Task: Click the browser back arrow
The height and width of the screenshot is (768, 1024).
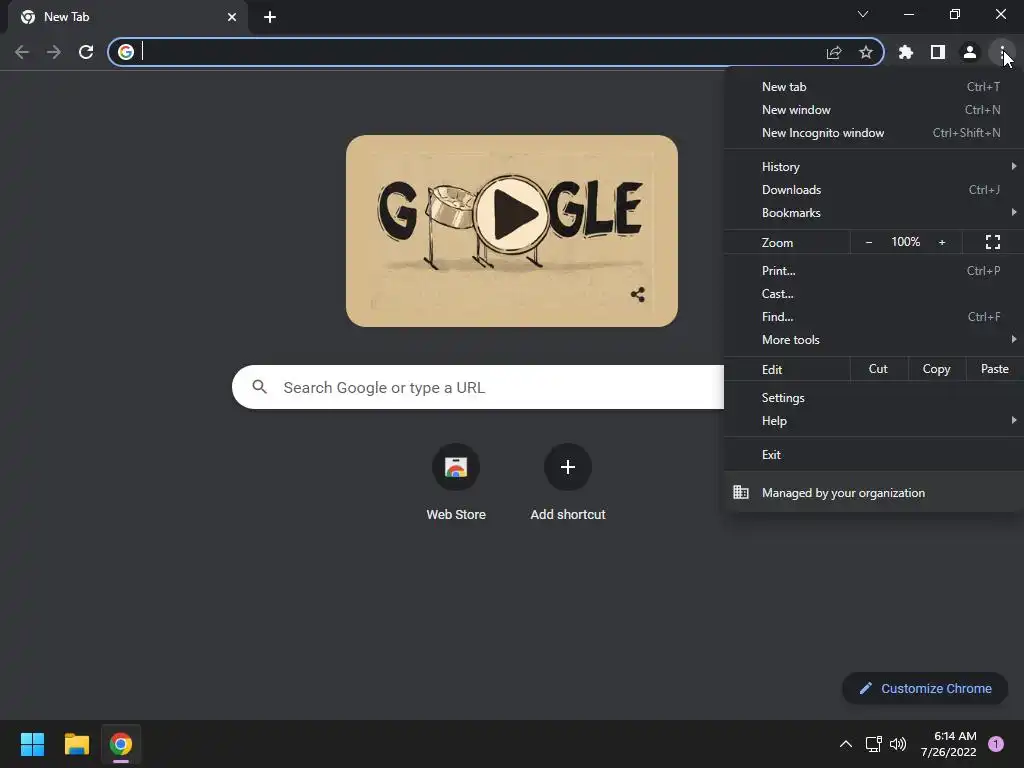Action: point(22,52)
